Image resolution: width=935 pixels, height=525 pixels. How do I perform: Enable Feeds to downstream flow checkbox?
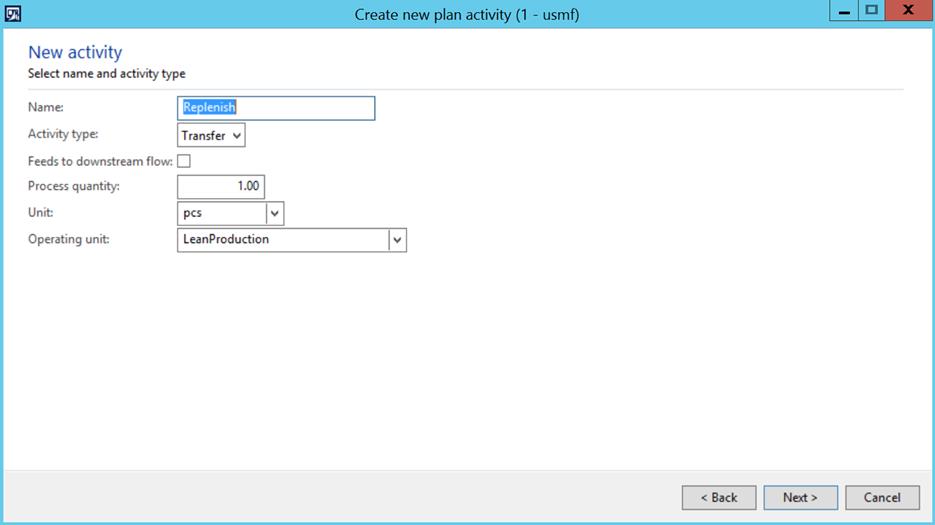coord(184,161)
